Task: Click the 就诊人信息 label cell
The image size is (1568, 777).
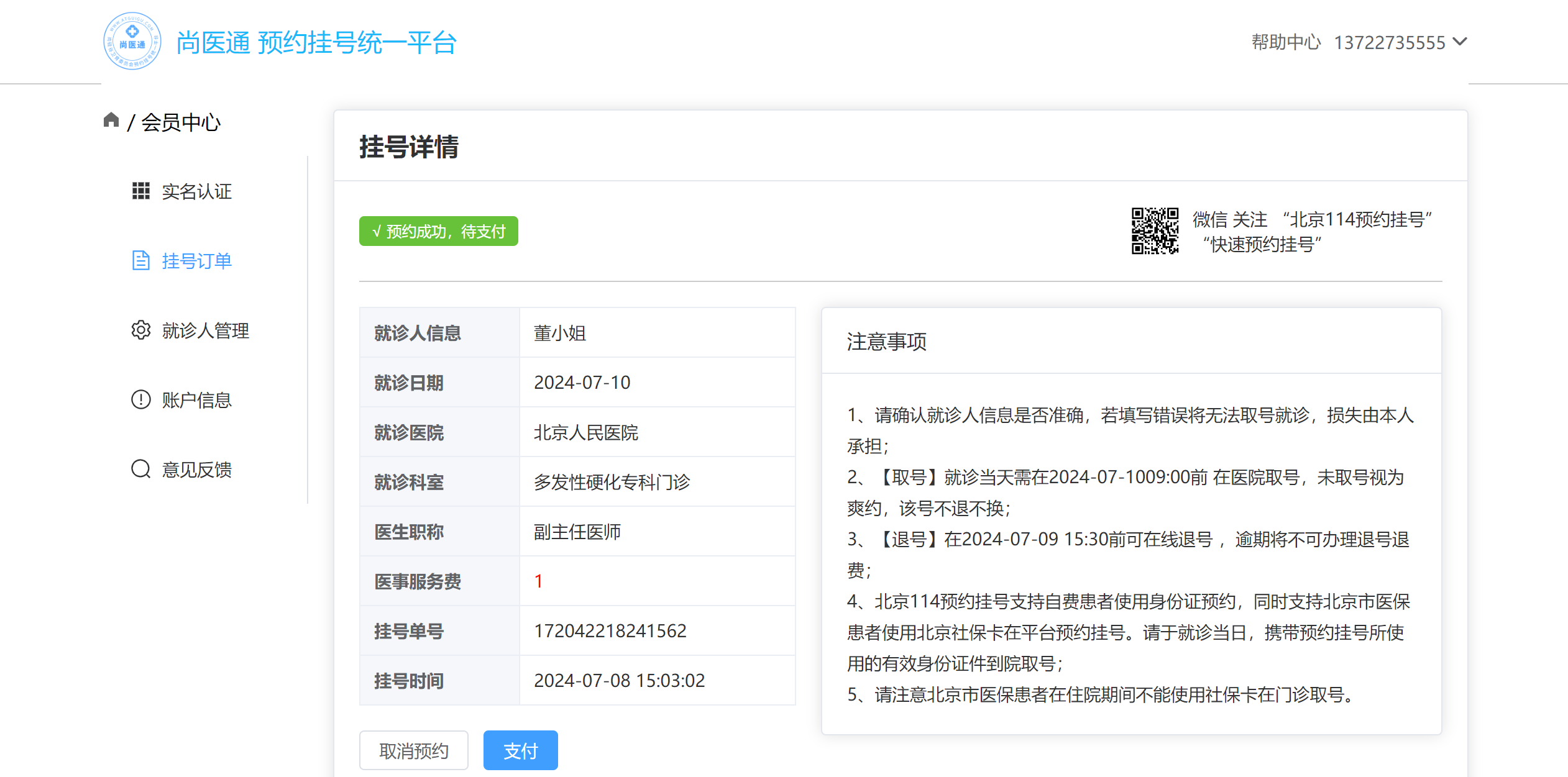Action: tap(439, 332)
